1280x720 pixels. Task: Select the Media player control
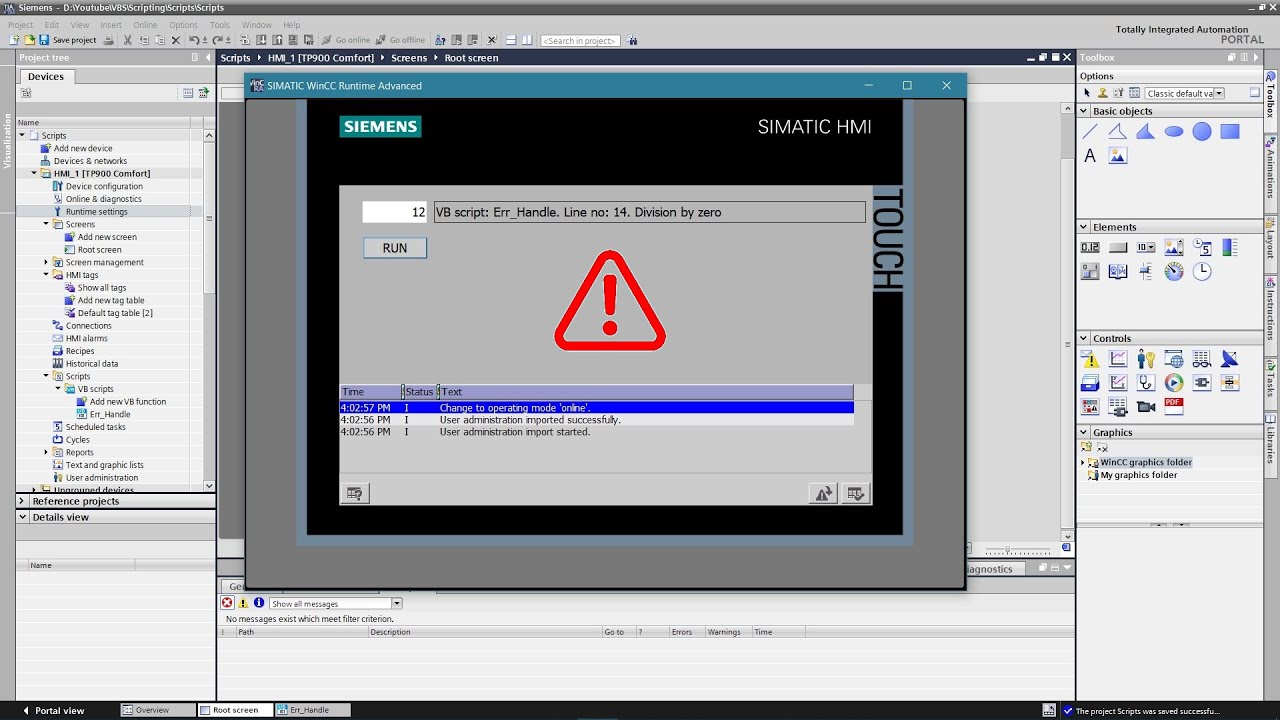tap(1174, 383)
